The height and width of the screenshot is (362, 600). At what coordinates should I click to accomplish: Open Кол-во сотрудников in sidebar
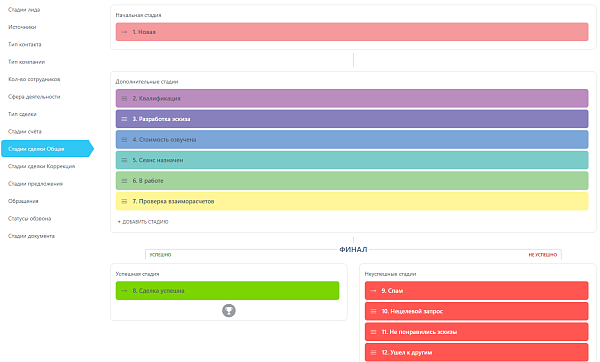click(34, 79)
